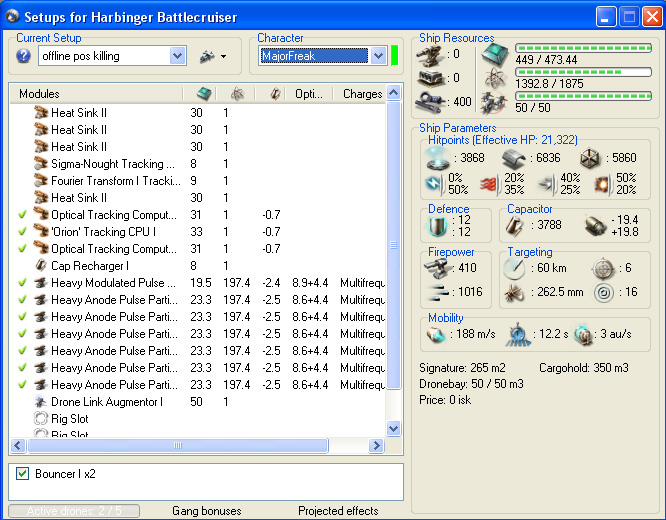Image resolution: width=666 pixels, height=520 pixels.
Task: Open the Gang bonuses panel
Action: pyautogui.click(x=206, y=511)
